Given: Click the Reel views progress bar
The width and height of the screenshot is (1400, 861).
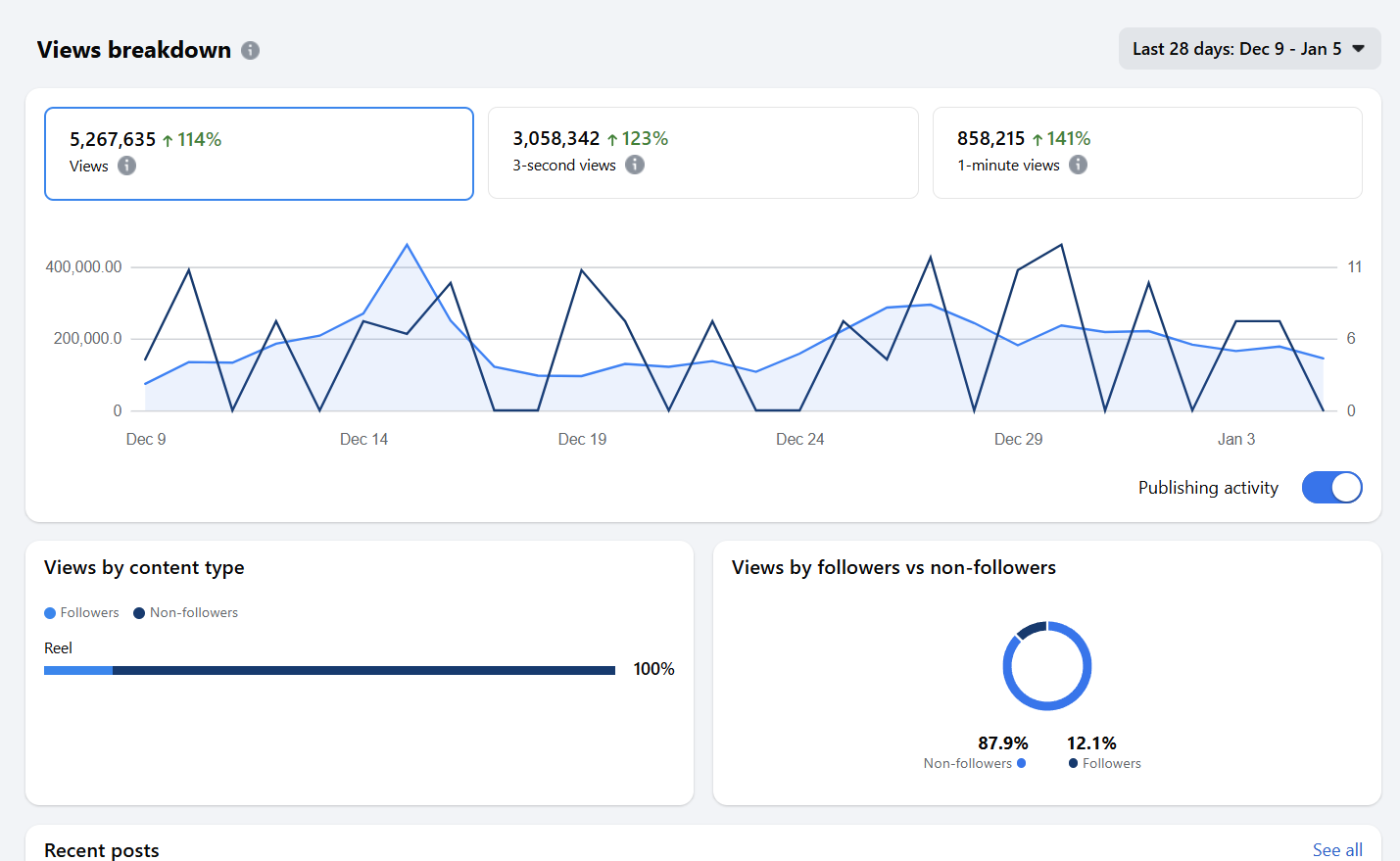Looking at the screenshot, I should tap(329, 670).
